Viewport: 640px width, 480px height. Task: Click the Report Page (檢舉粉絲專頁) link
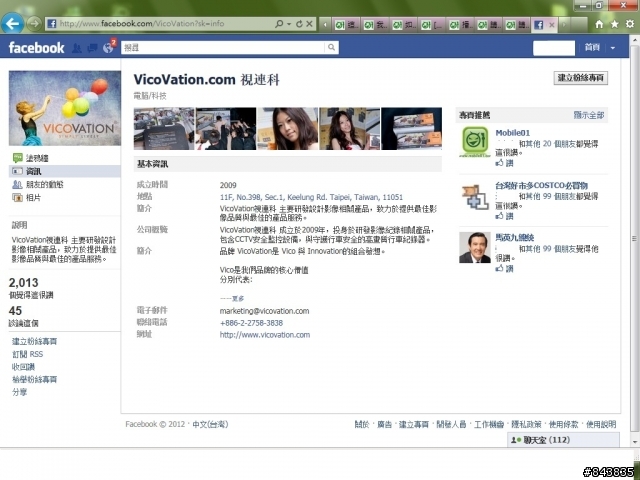(x=34, y=379)
